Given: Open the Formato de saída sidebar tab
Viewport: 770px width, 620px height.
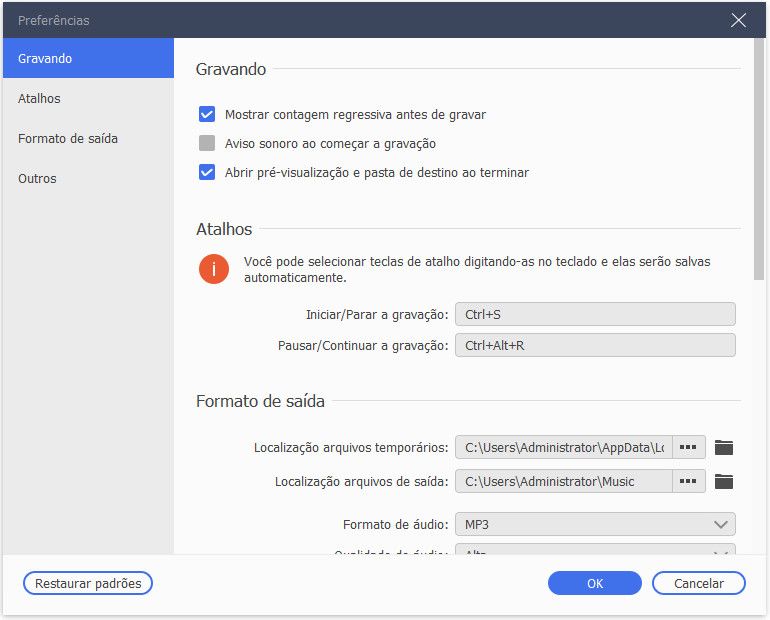Looking at the screenshot, I should coord(88,138).
